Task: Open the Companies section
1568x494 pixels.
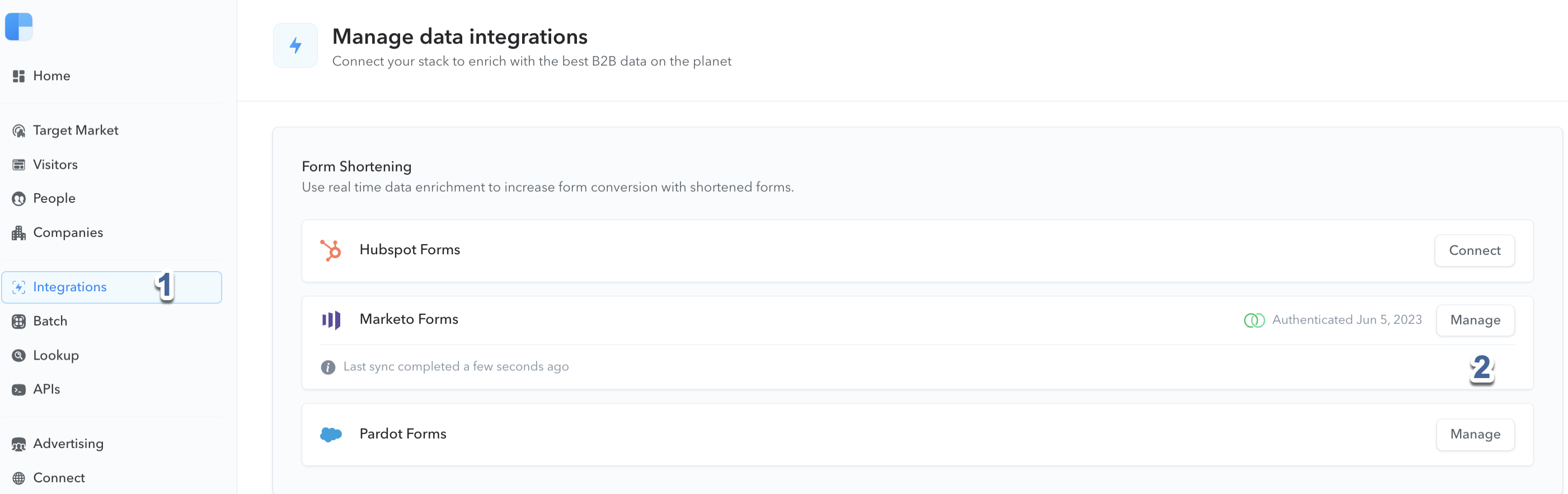Action: [68, 232]
